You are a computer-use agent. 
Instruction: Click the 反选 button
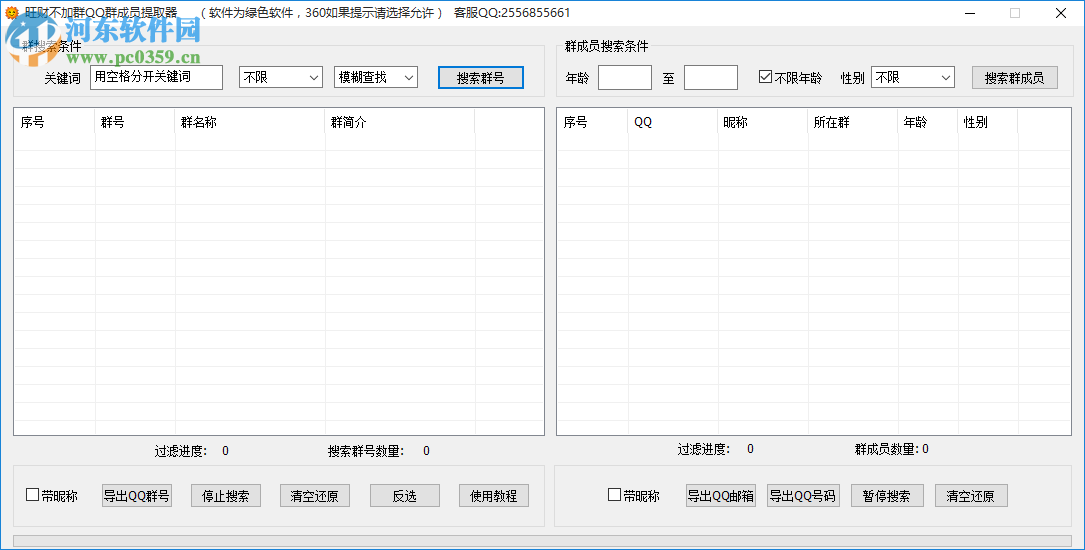[405, 495]
